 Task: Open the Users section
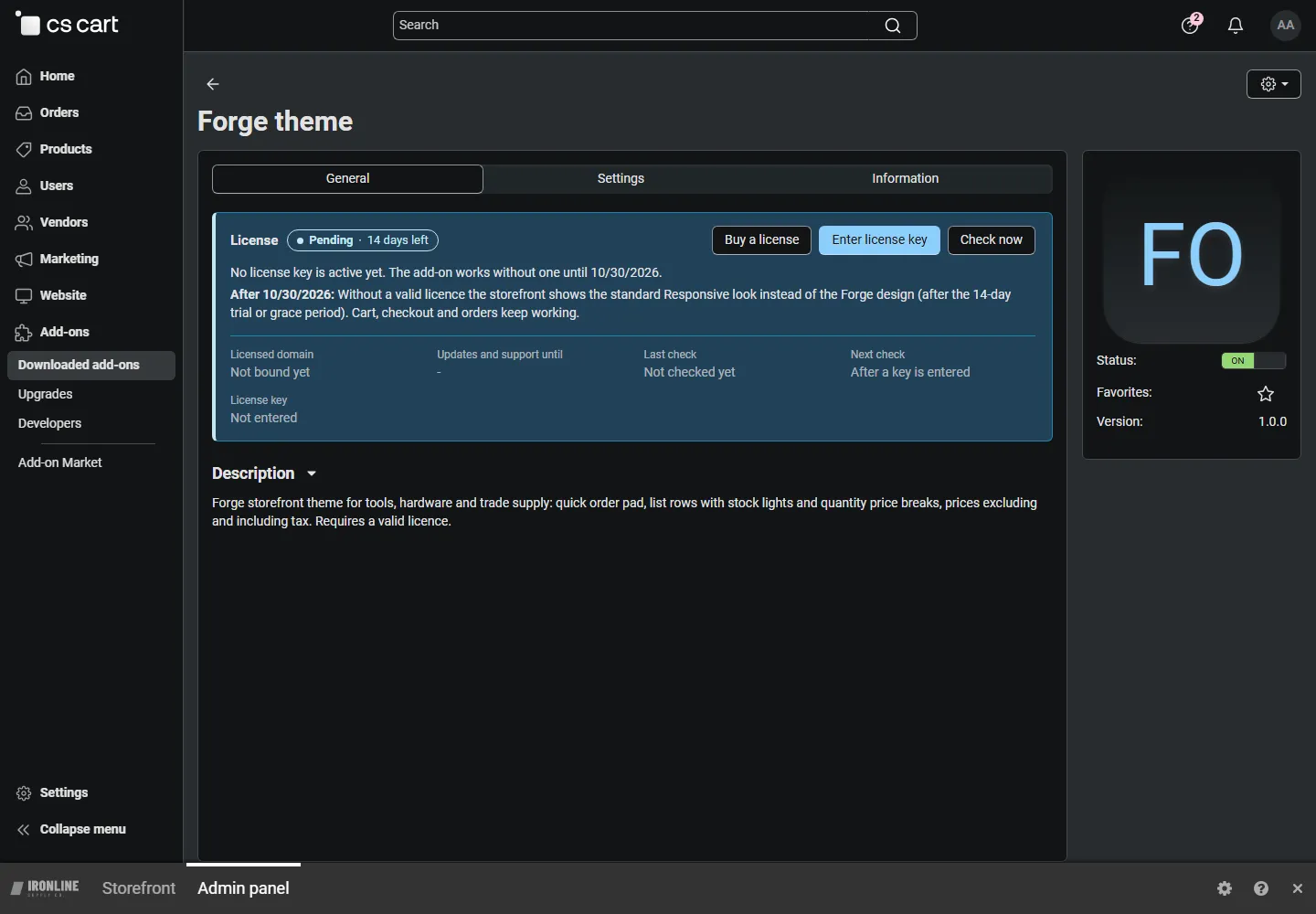tap(56, 186)
